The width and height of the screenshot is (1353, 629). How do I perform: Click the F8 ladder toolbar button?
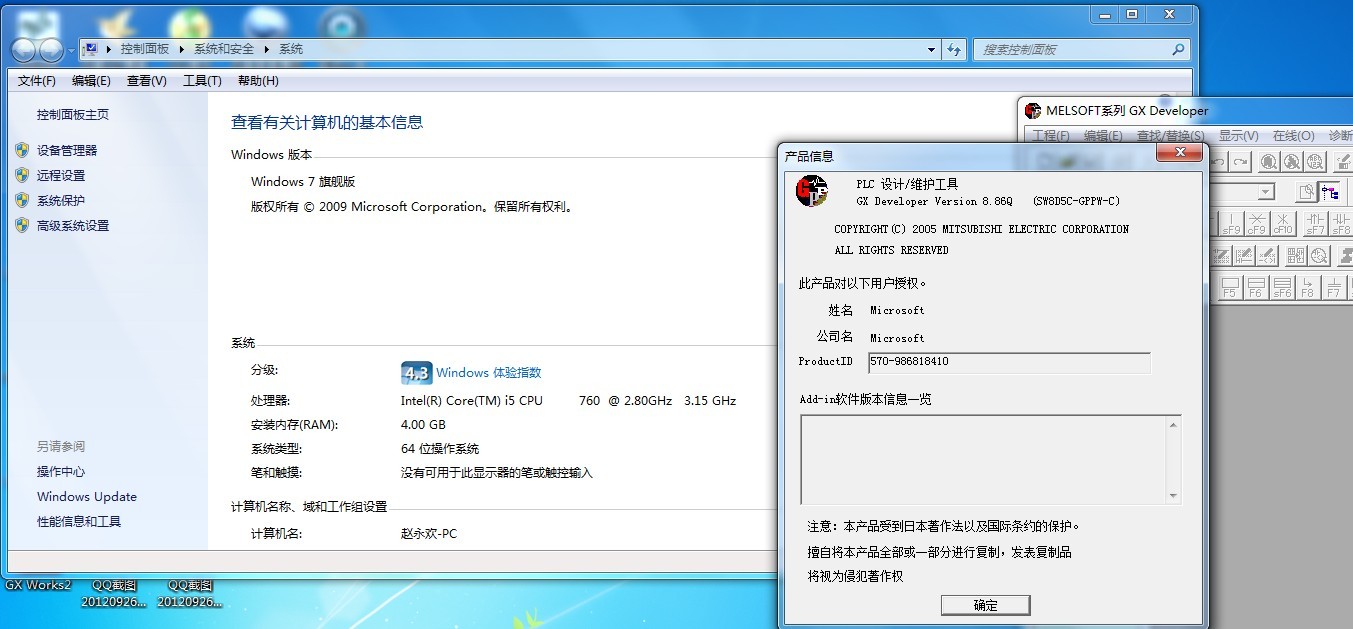[1307, 288]
